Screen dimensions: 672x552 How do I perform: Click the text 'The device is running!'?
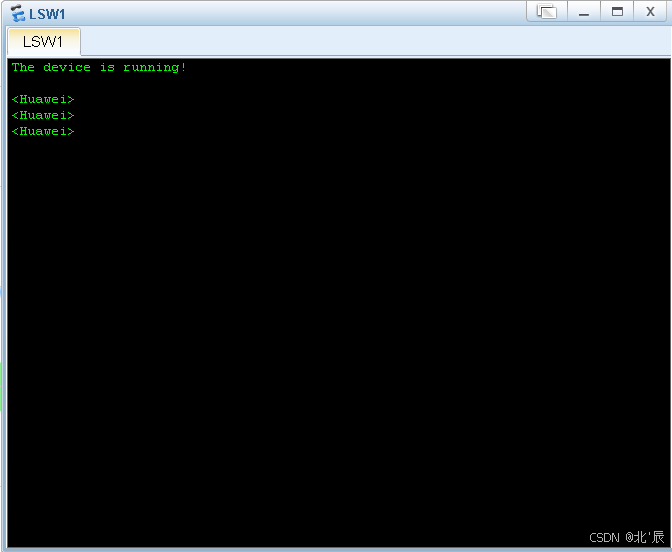coord(99,67)
